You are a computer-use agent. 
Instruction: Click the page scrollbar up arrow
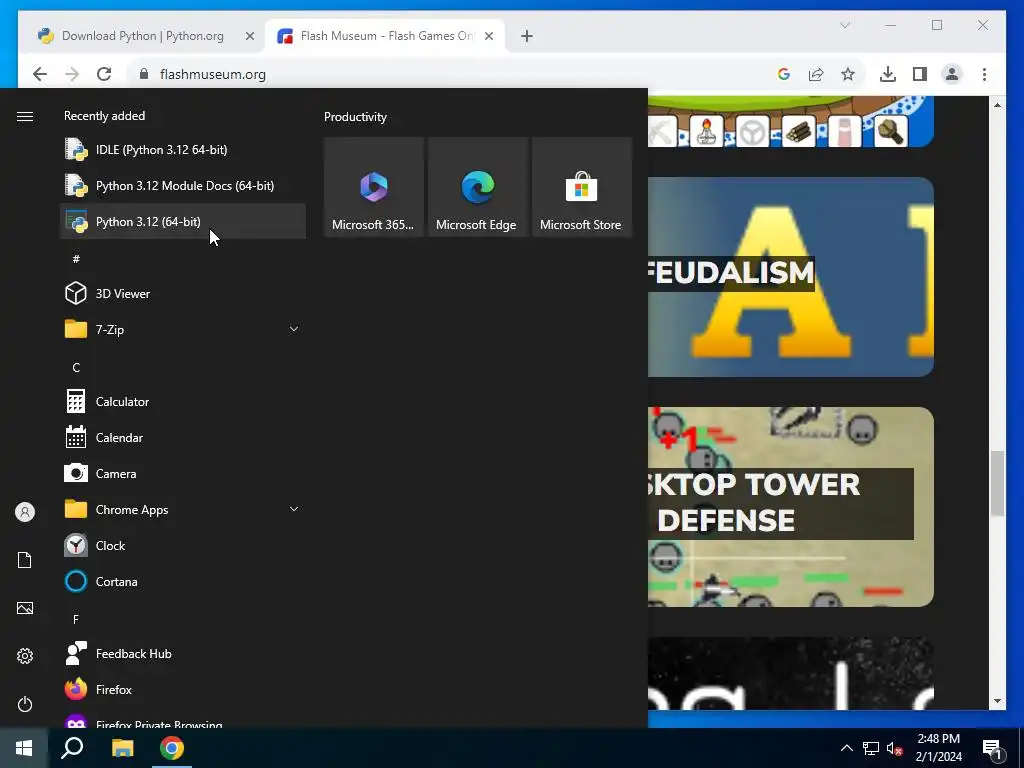tap(997, 104)
